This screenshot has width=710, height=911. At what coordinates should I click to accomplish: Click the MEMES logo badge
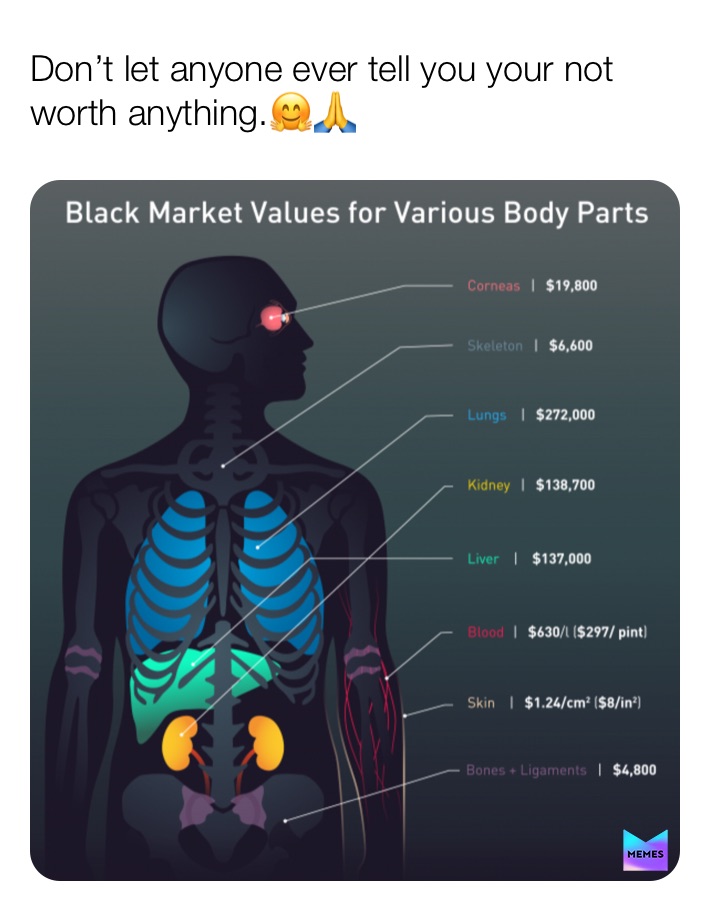(644, 850)
